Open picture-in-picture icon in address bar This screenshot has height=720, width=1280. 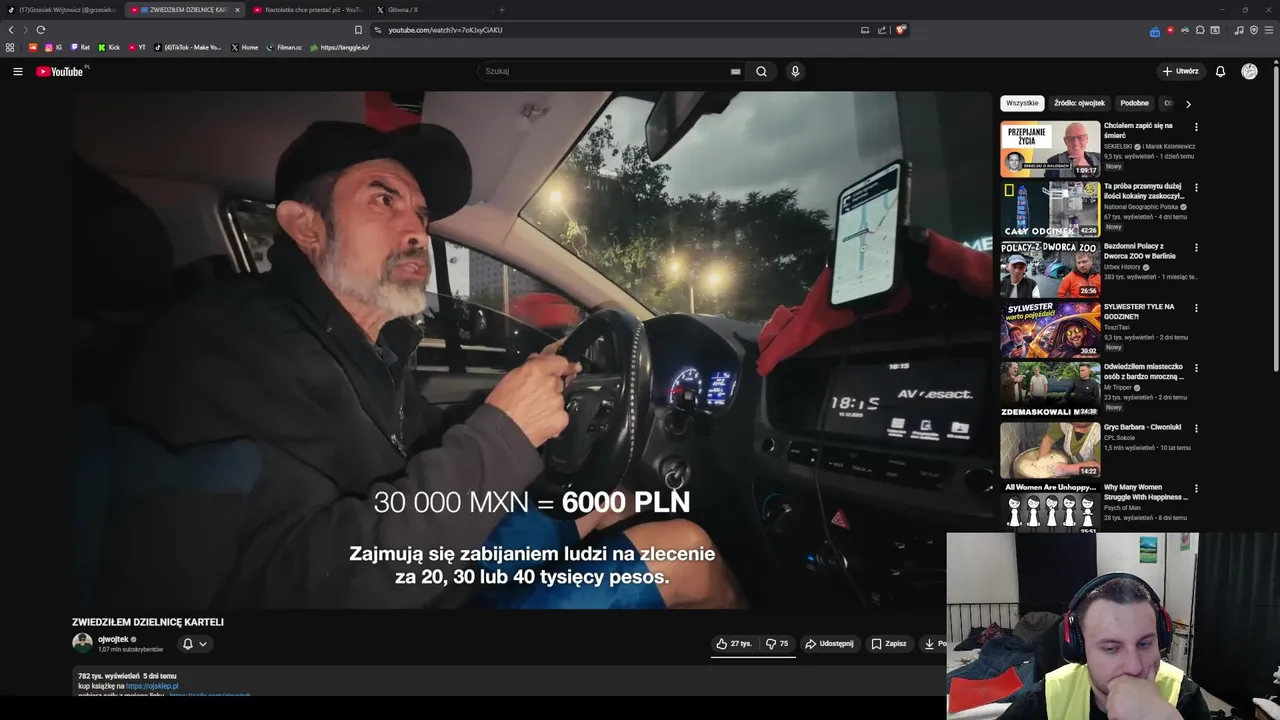click(865, 30)
